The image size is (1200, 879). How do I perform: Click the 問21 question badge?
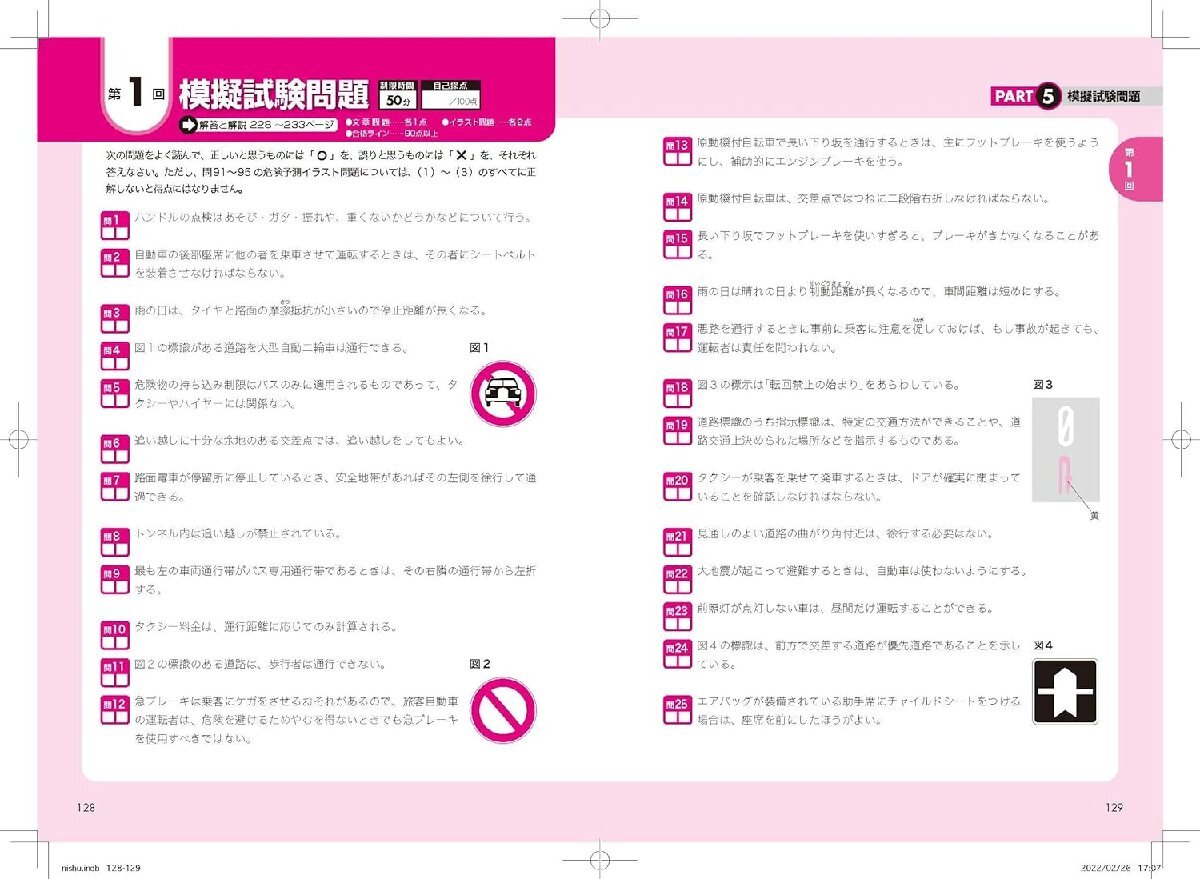(678, 541)
